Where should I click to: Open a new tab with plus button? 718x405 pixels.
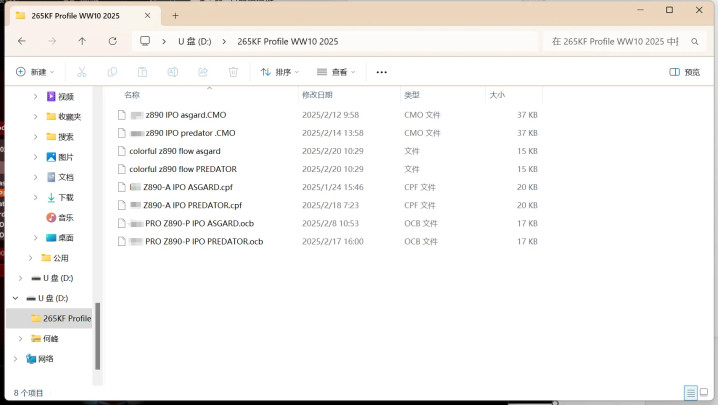[x=175, y=16]
